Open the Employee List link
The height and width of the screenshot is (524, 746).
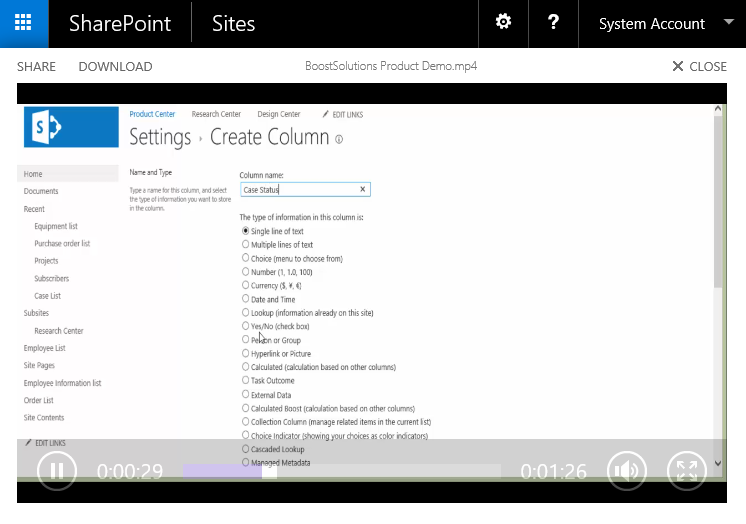[44, 348]
